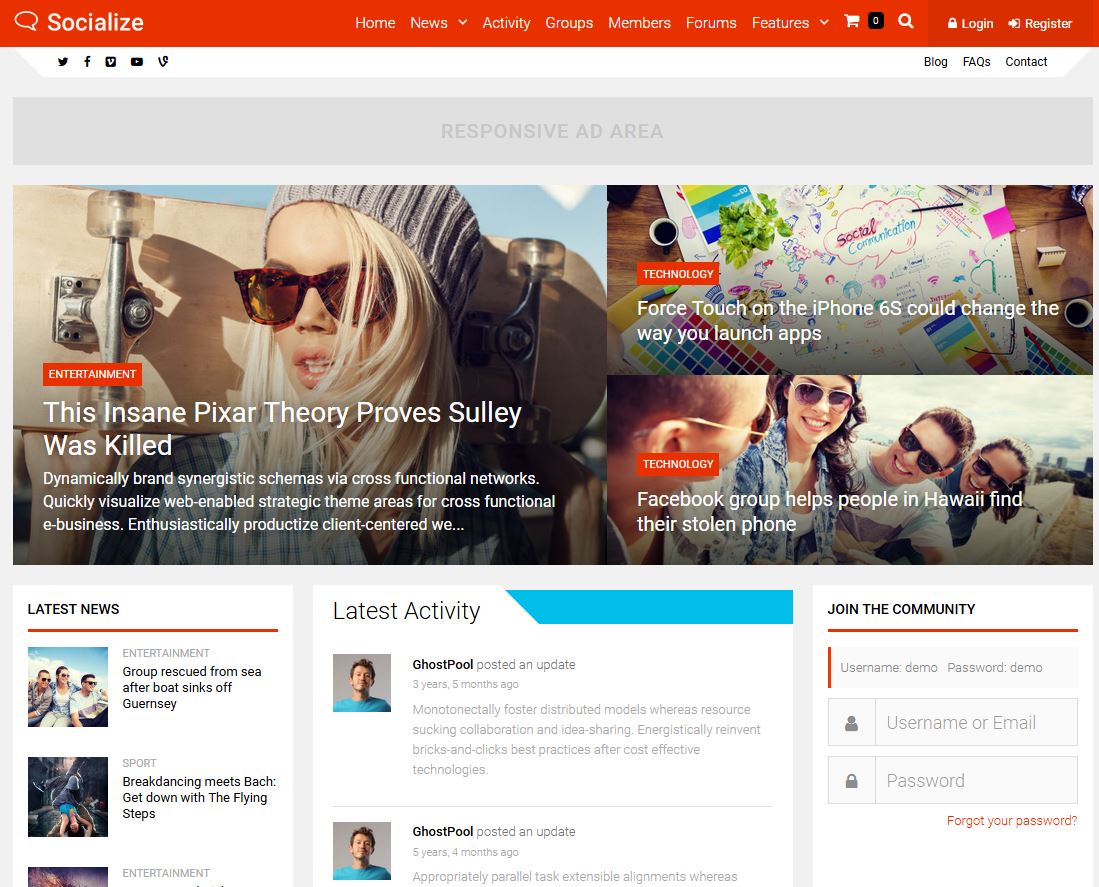Screen dimensions: 1099x887
Task: Open the breakdancing article thumbnail
Action: tap(68, 797)
